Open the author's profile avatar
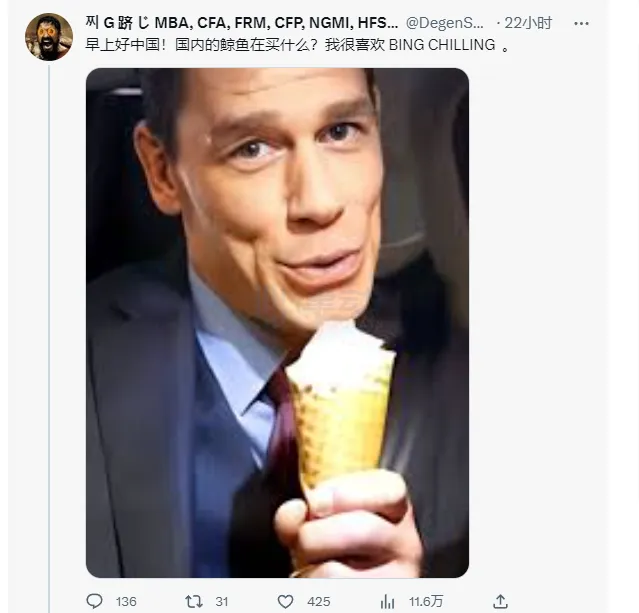The height and width of the screenshot is (613, 639). [49, 37]
